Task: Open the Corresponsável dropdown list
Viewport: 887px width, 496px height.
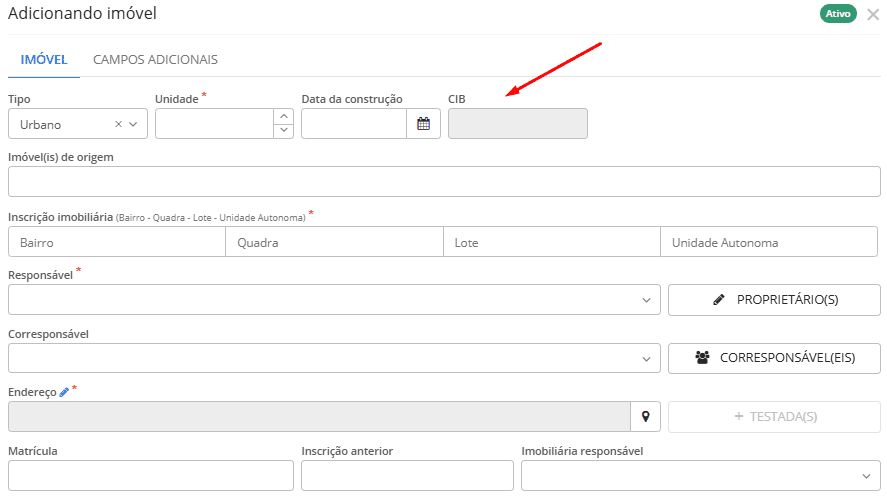Action: pos(646,358)
